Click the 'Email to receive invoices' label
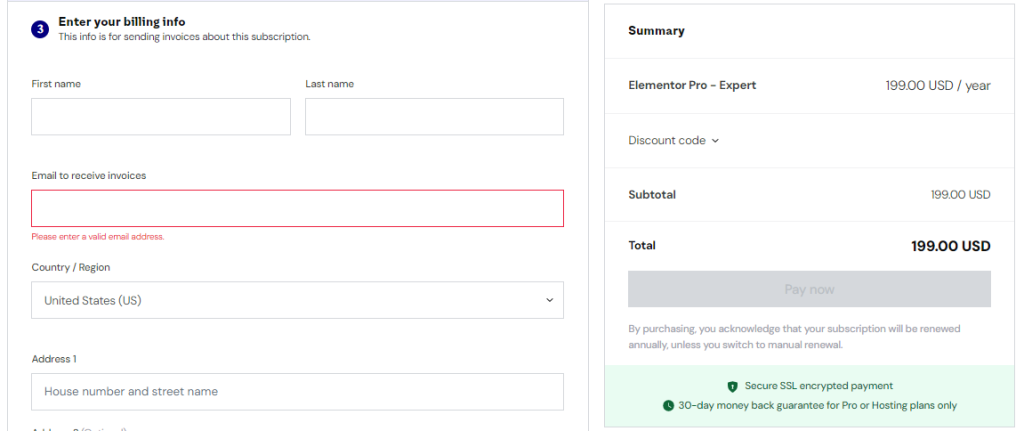Image resolution: width=1024 pixels, height=431 pixels. [x=89, y=176]
